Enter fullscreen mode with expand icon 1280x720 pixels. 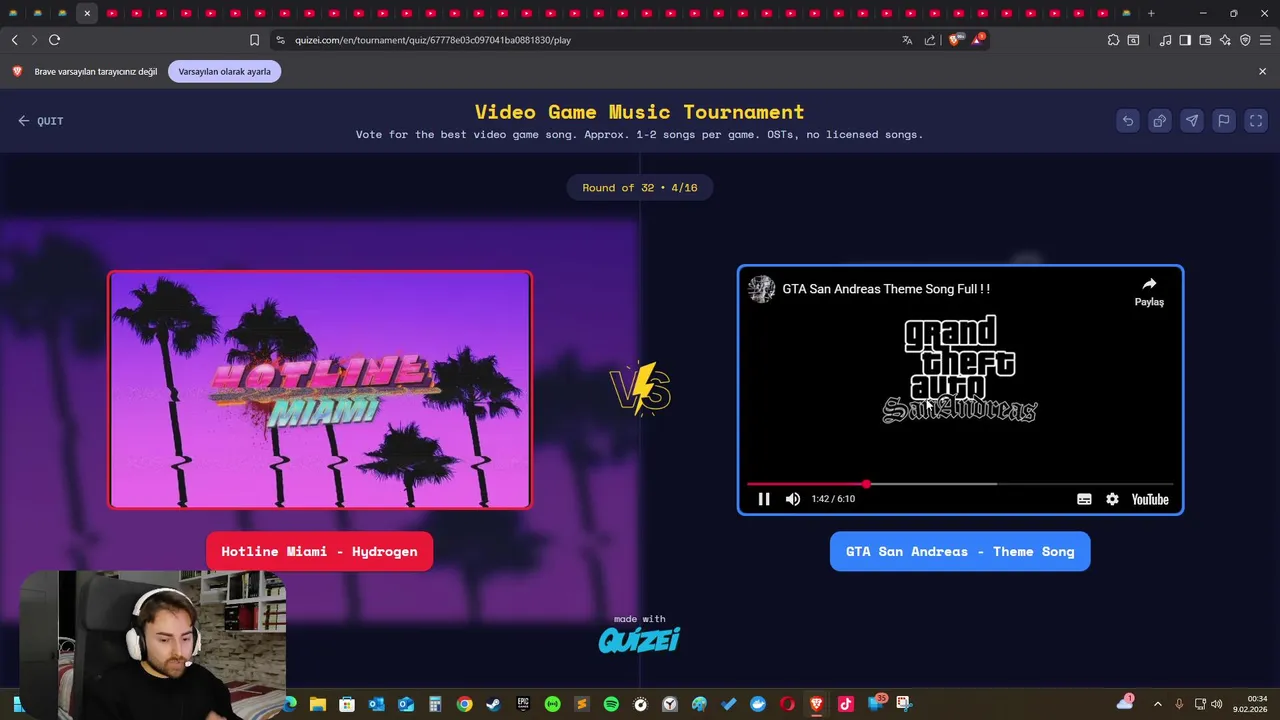[1256, 121]
